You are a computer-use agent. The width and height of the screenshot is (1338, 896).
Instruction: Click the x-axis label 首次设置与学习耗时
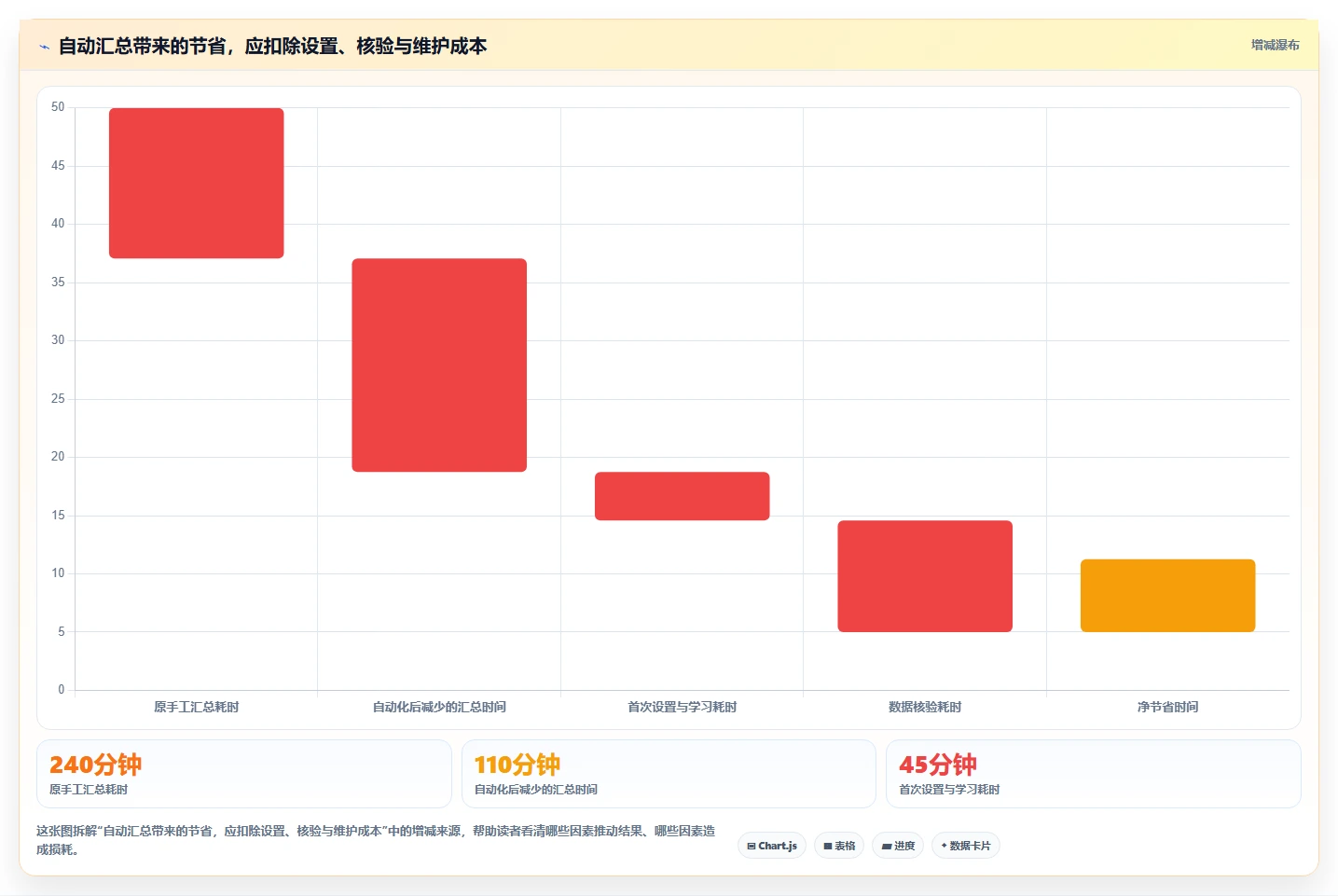683,707
